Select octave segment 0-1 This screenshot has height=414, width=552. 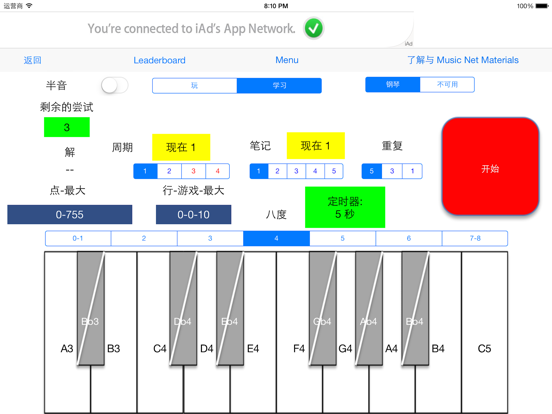pyautogui.click(x=78, y=238)
